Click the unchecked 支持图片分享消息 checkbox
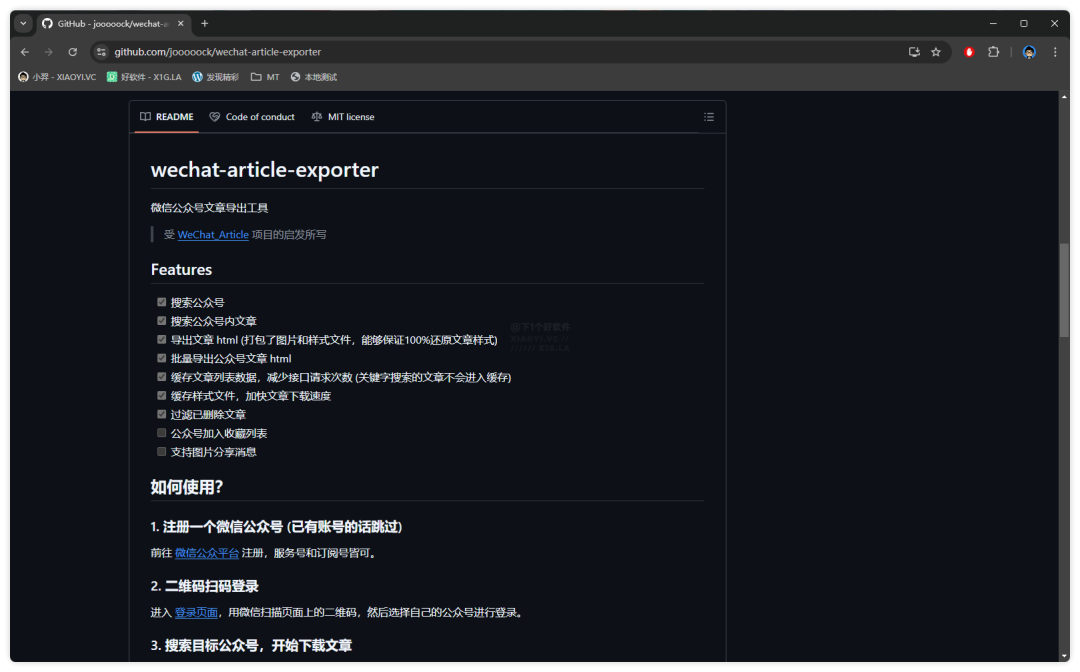Image resolution: width=1080 pixels, height=672 pixels. click(161, 451)
